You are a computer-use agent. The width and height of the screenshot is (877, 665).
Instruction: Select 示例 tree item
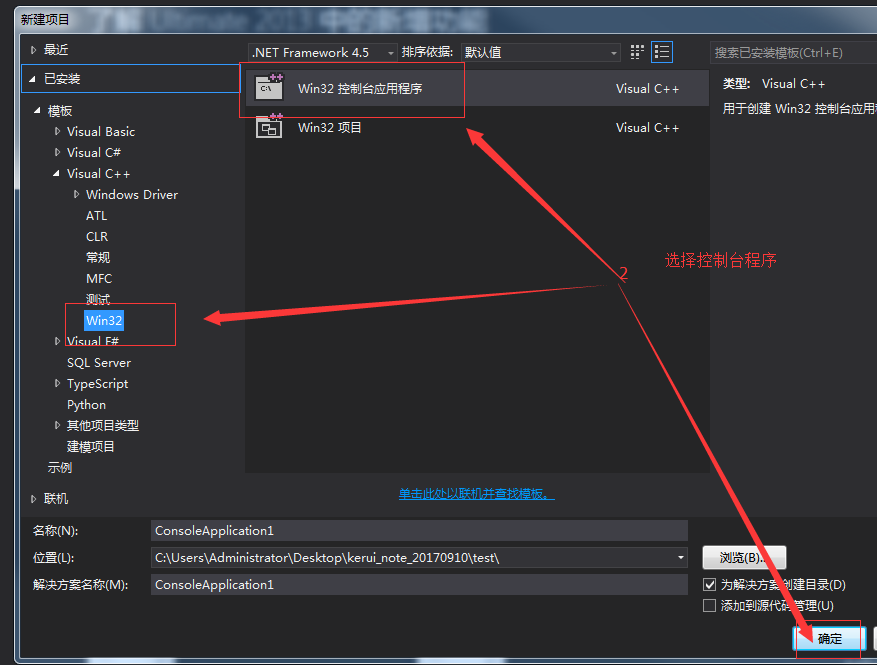click(60, 468)
